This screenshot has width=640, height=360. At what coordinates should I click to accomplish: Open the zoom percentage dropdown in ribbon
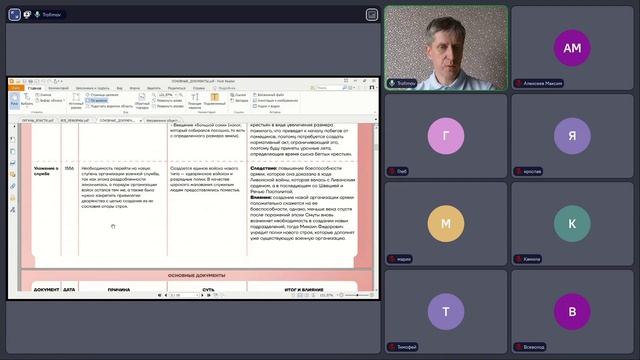(176, 95)
